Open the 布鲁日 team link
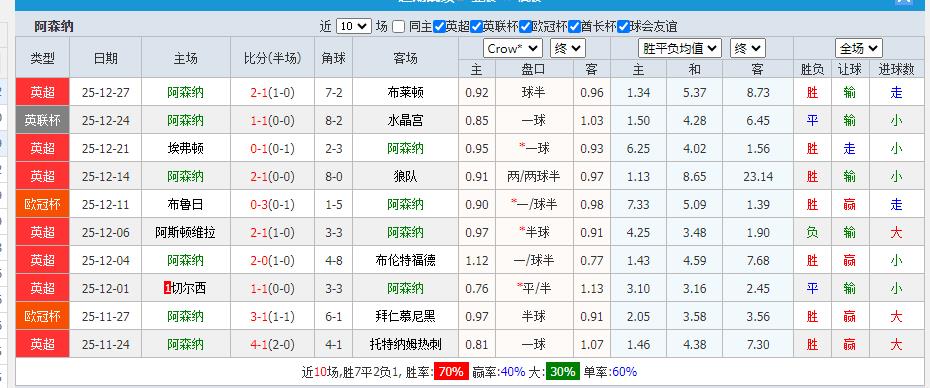 click(x=185, y=204)
